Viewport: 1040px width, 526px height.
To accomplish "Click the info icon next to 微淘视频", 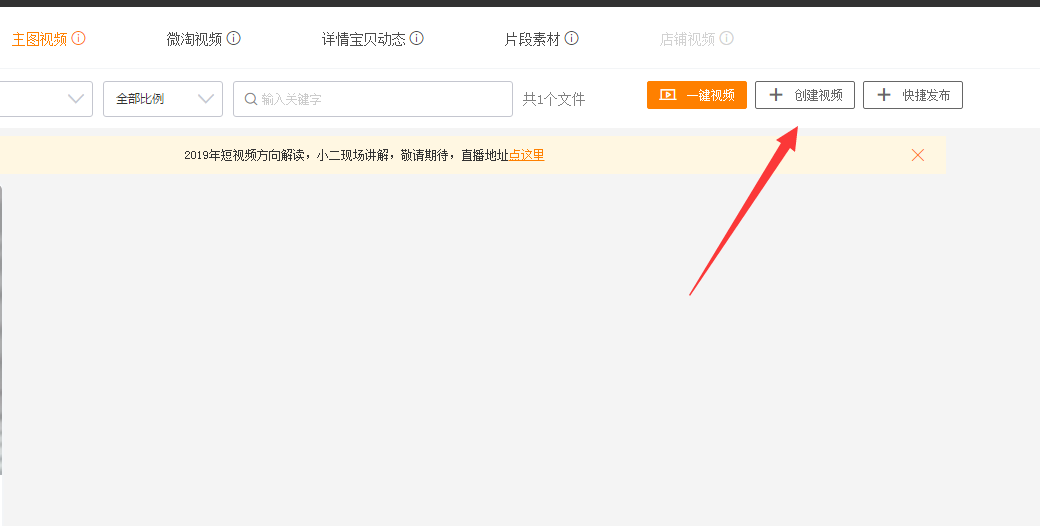I will click(x=234, y=39).
